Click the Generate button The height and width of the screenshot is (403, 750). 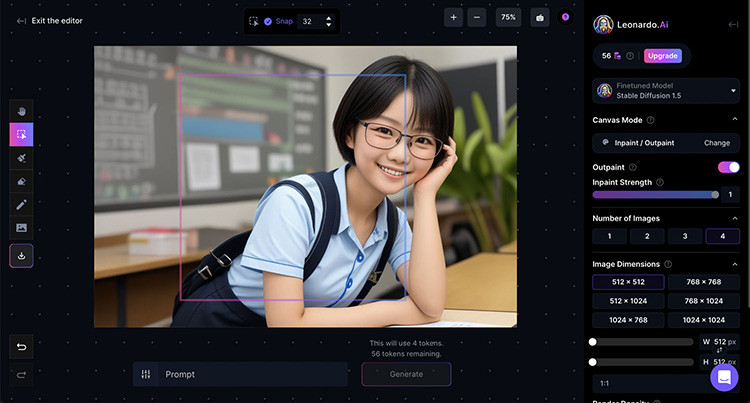pyautogui.click(x=406, y=374)
